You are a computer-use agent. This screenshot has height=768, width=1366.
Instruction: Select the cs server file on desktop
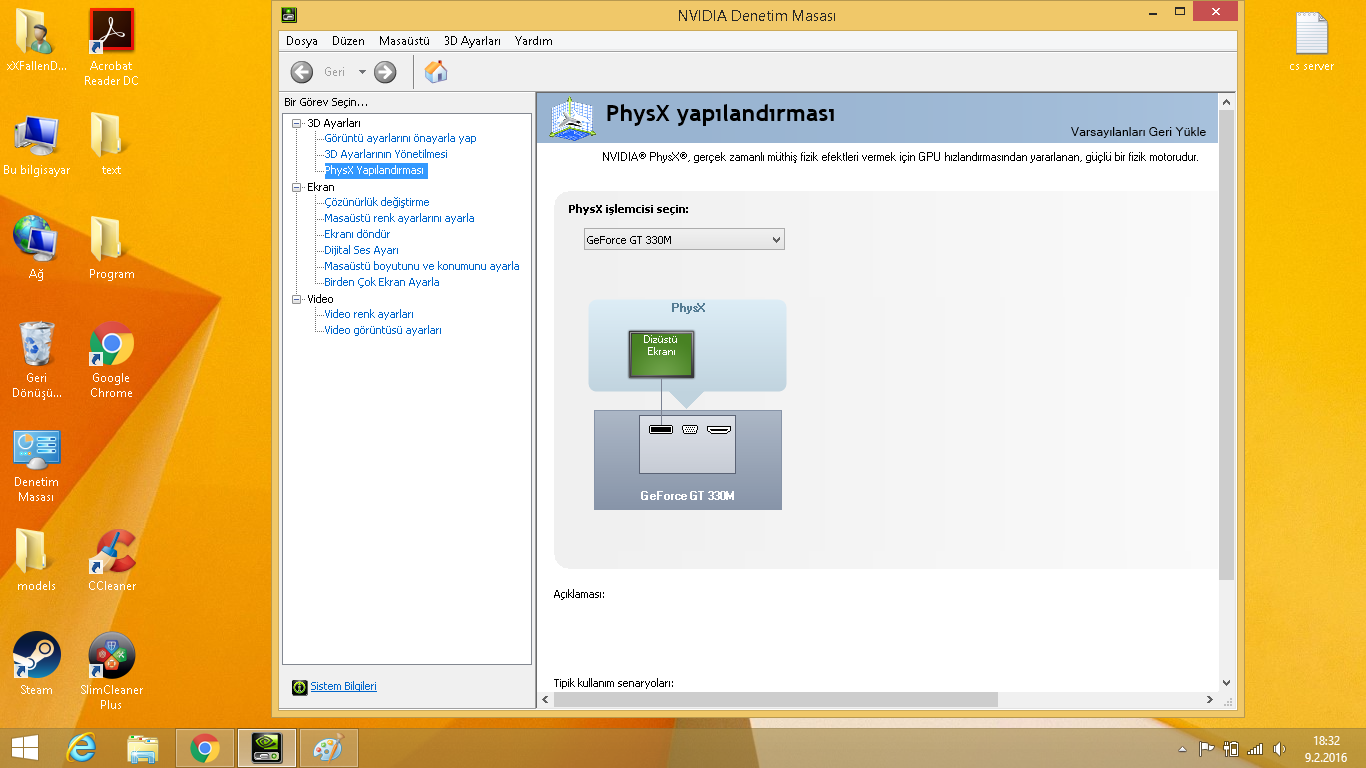(x=1311, y=41)
